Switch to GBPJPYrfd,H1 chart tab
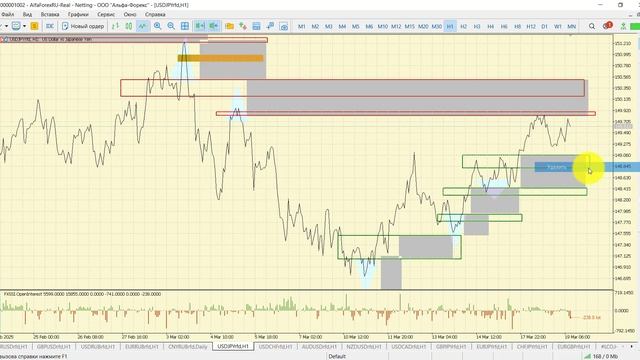Viewport: 640px width, 360px height. pos(451,347)
